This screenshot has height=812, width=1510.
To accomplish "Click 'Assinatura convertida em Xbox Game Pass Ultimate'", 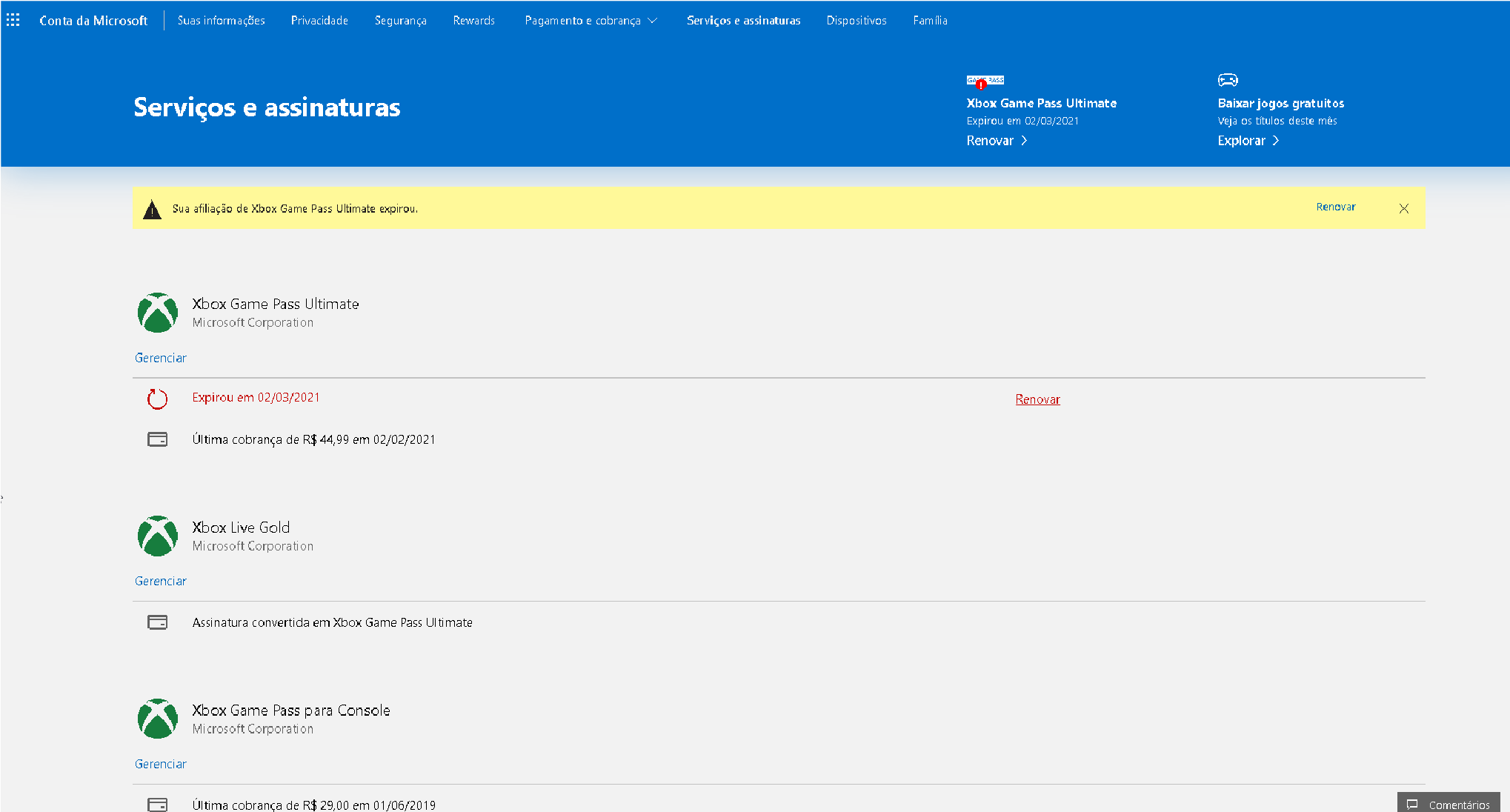I will pyautogui.click(x=332, y=622).
